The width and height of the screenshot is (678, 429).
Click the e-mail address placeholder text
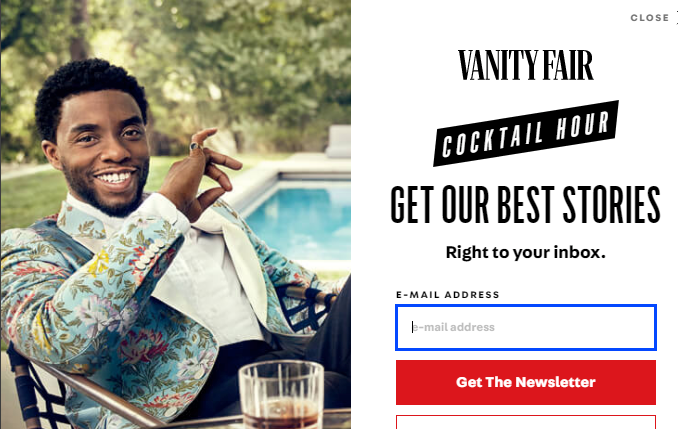453,327
